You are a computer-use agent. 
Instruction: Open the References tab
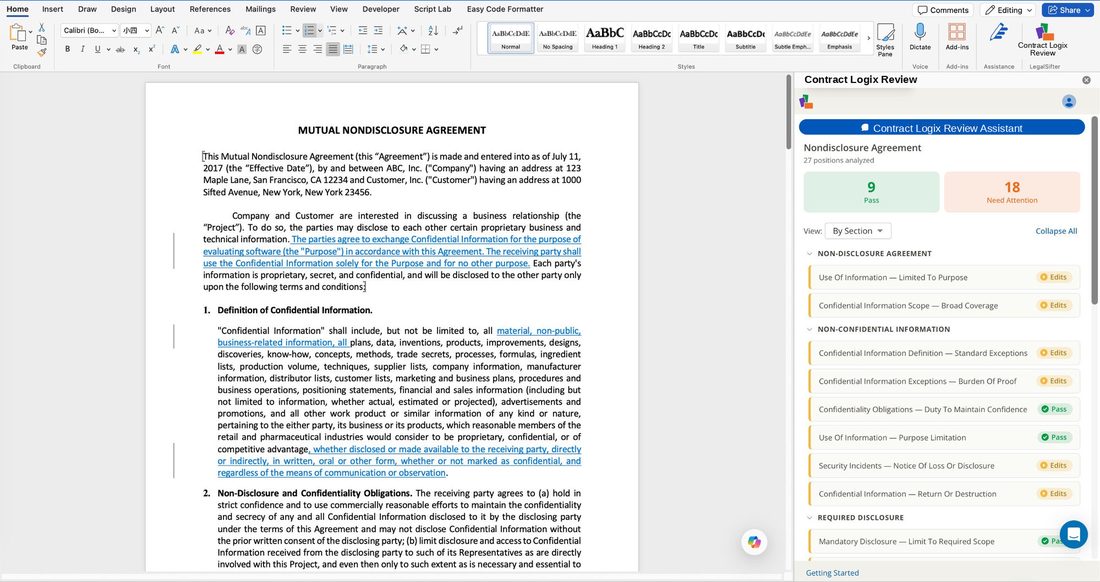coord(210,9)
